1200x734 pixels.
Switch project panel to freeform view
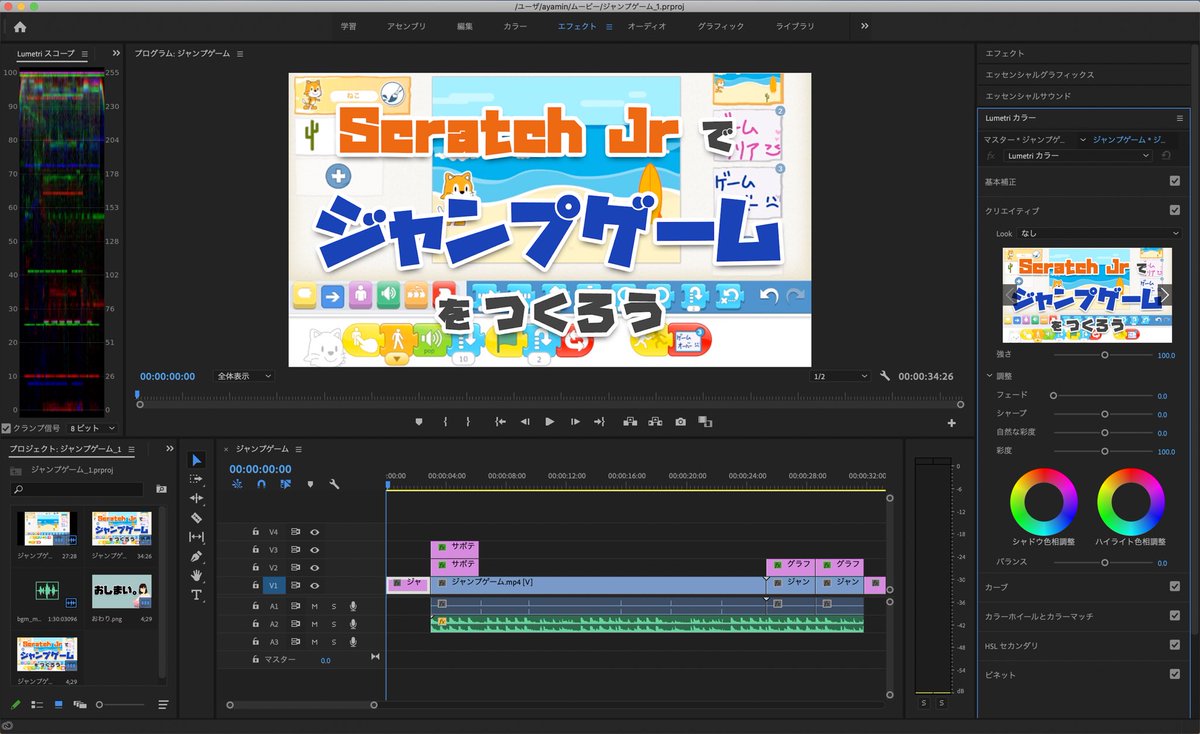79,705
